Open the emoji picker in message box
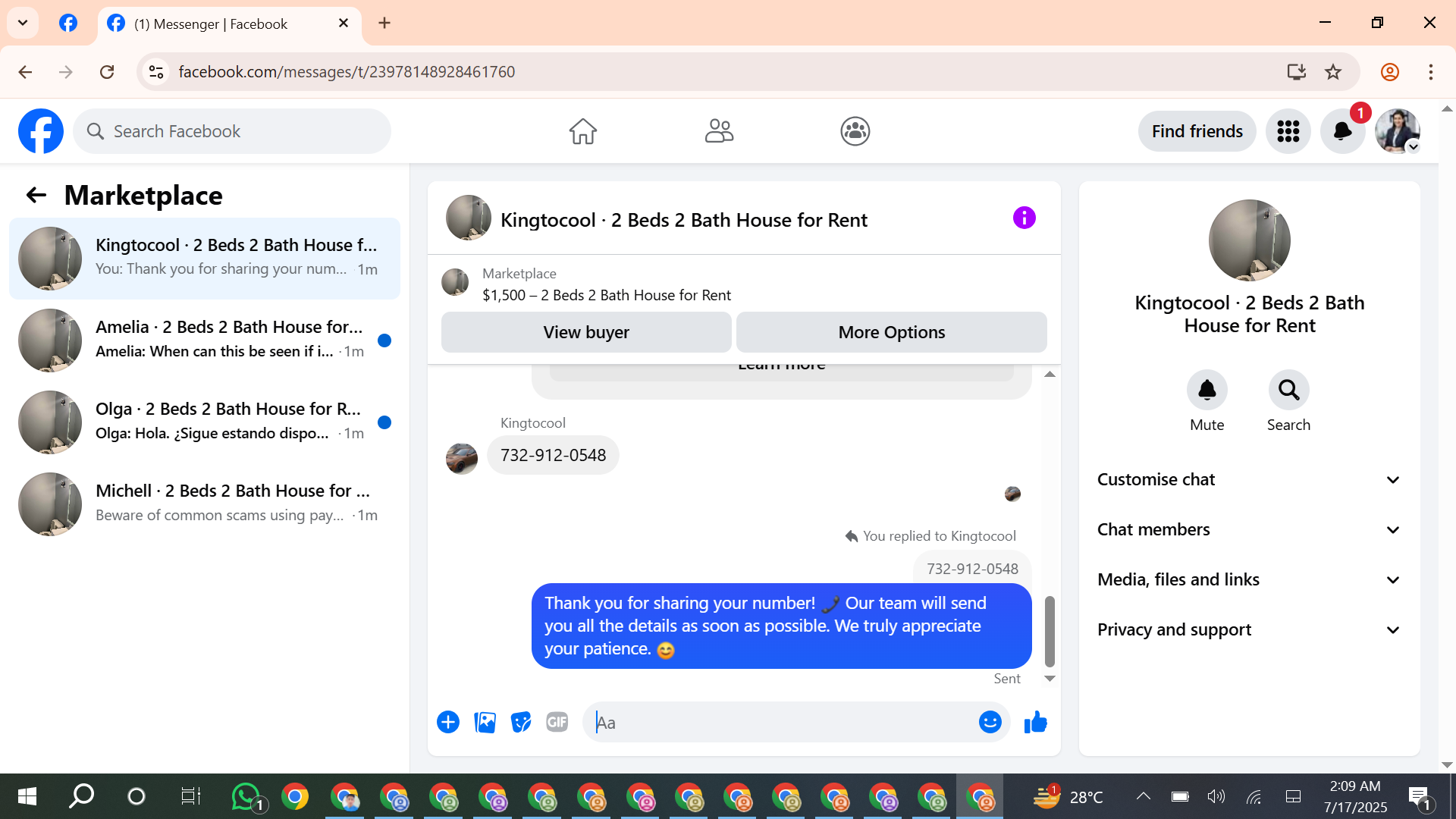 990,722
